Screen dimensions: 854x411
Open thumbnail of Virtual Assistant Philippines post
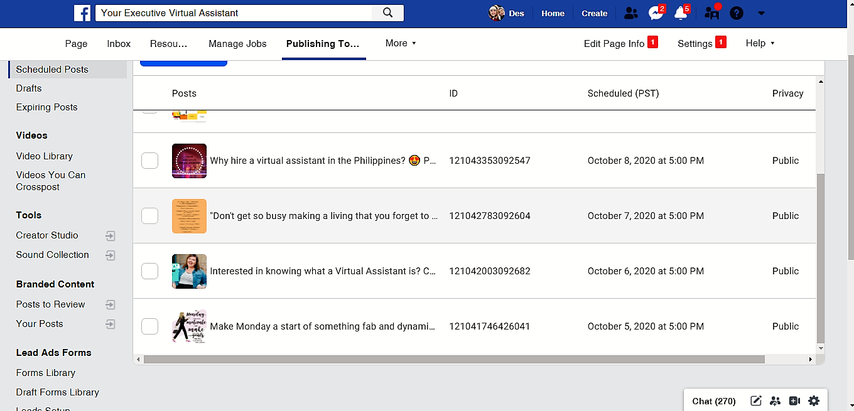click(189, 161)
